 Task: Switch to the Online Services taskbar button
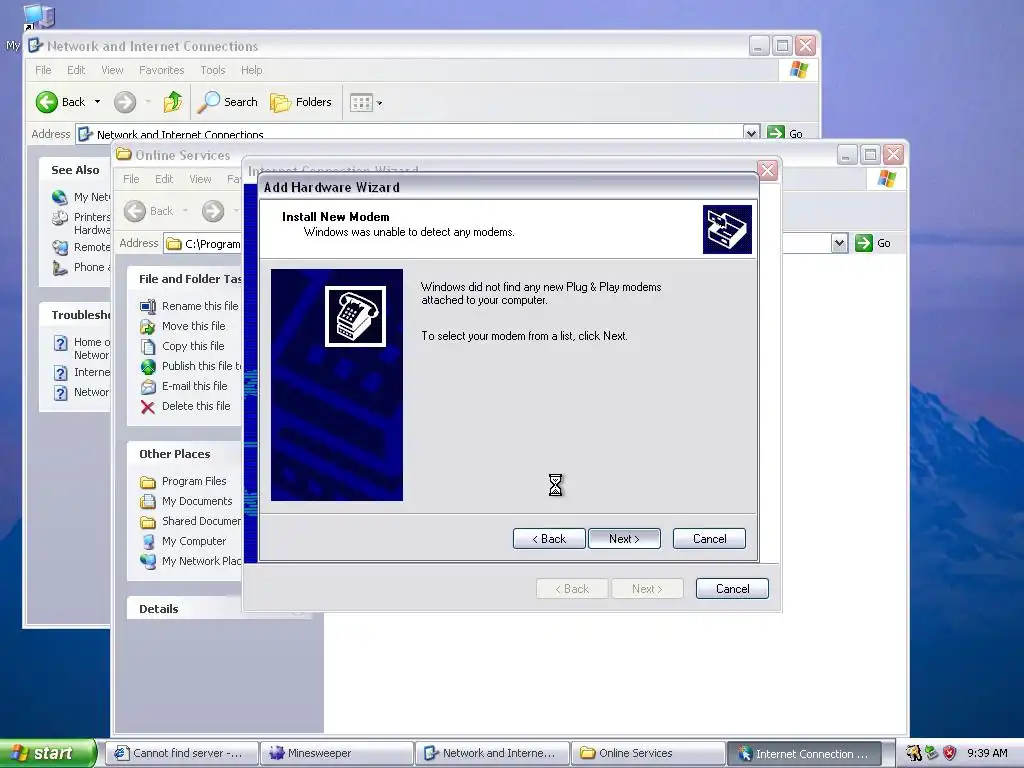point(648,753)
